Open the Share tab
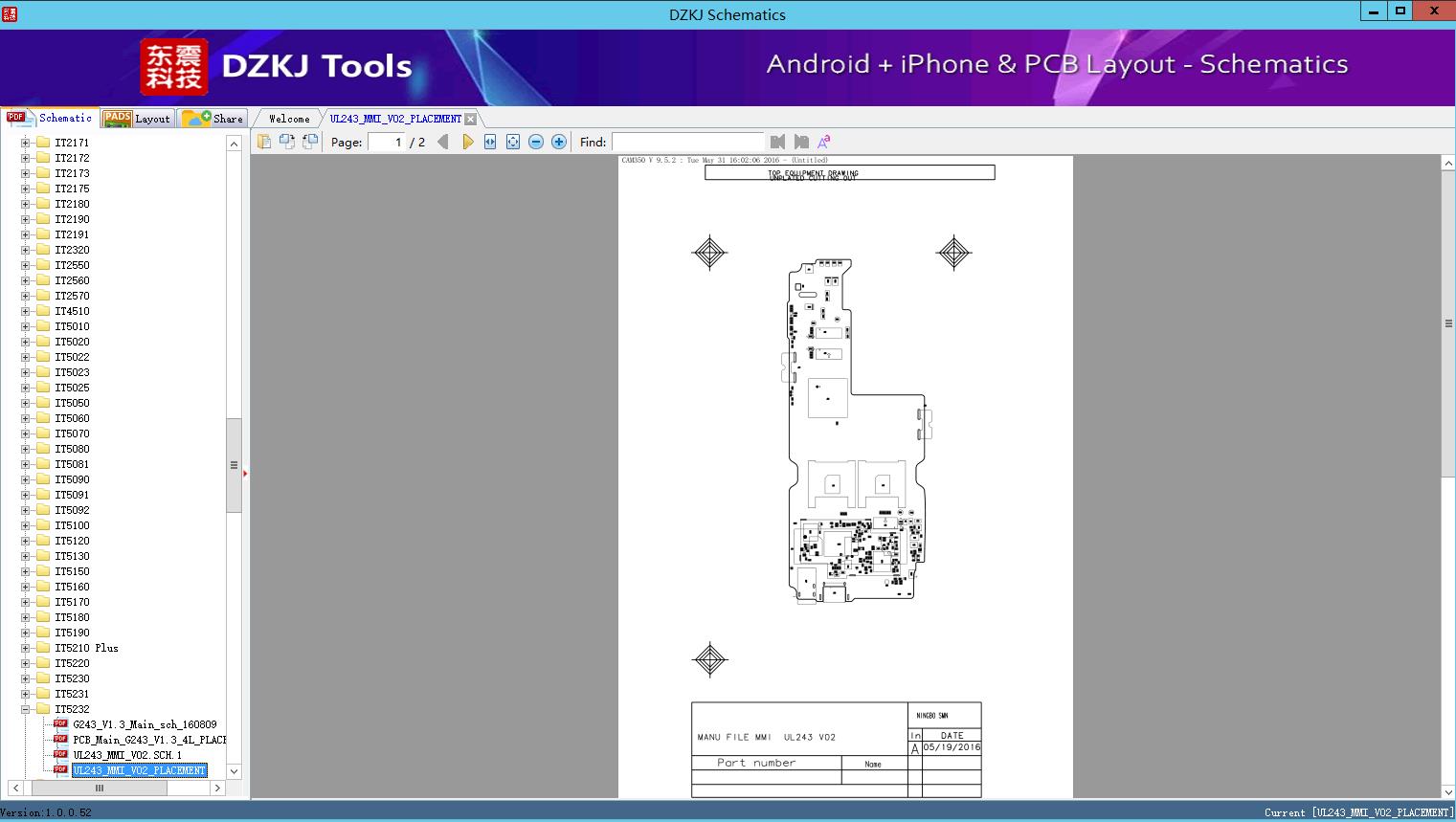The width and height of the screenshot is (1456, 822). point(213,118)
